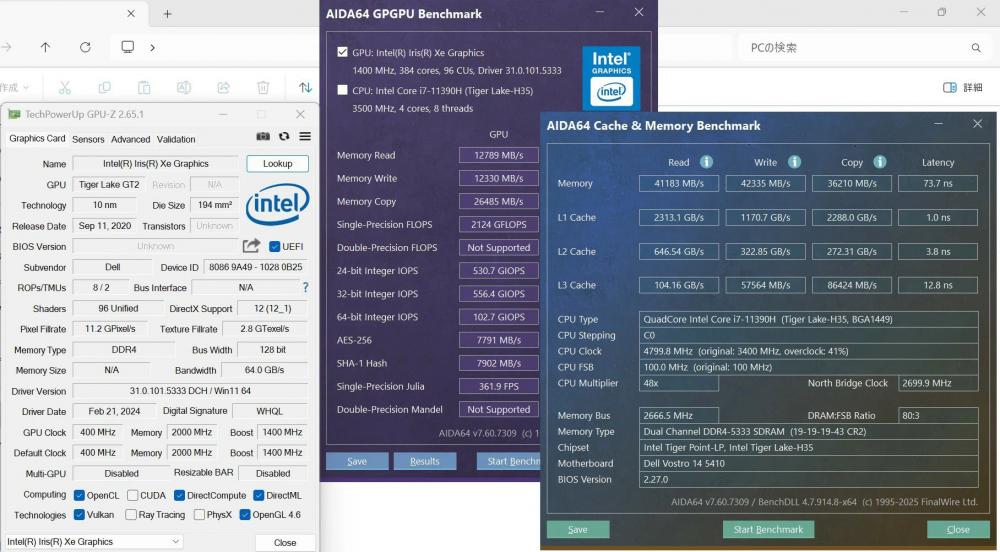This screenshot has height=552, width=1000.
Task: Click the GPU-Z refresh icon
Action: point(284,136)
